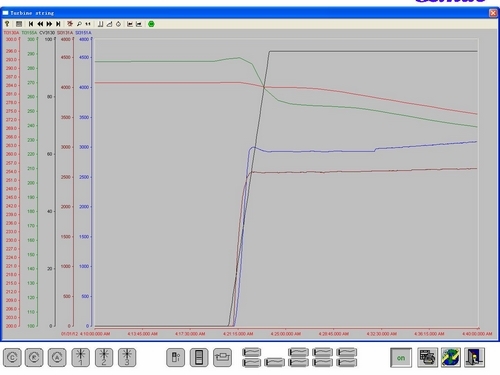Click the green circular status button

151,24
